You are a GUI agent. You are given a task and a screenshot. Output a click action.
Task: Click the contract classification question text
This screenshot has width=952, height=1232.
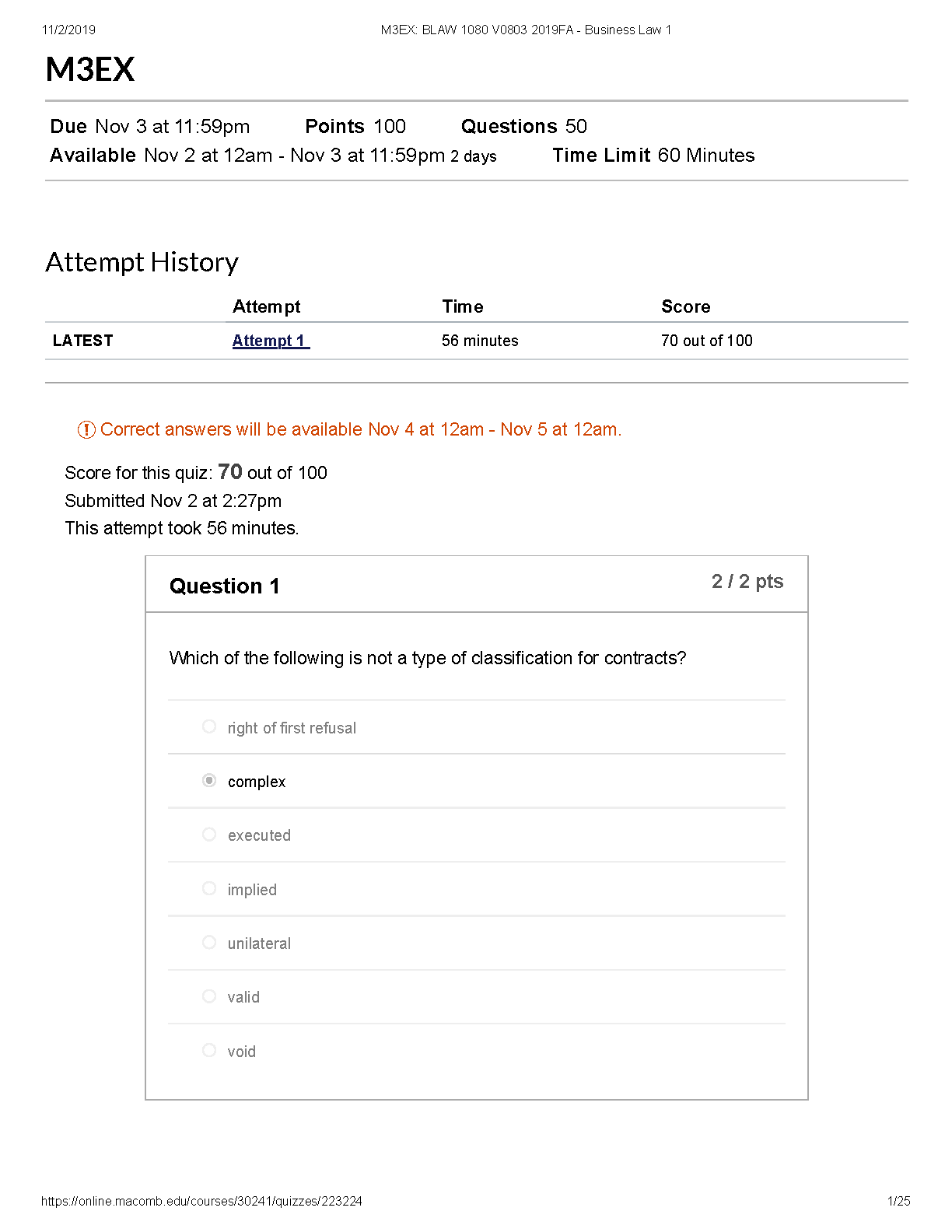[x=427, y=658]
